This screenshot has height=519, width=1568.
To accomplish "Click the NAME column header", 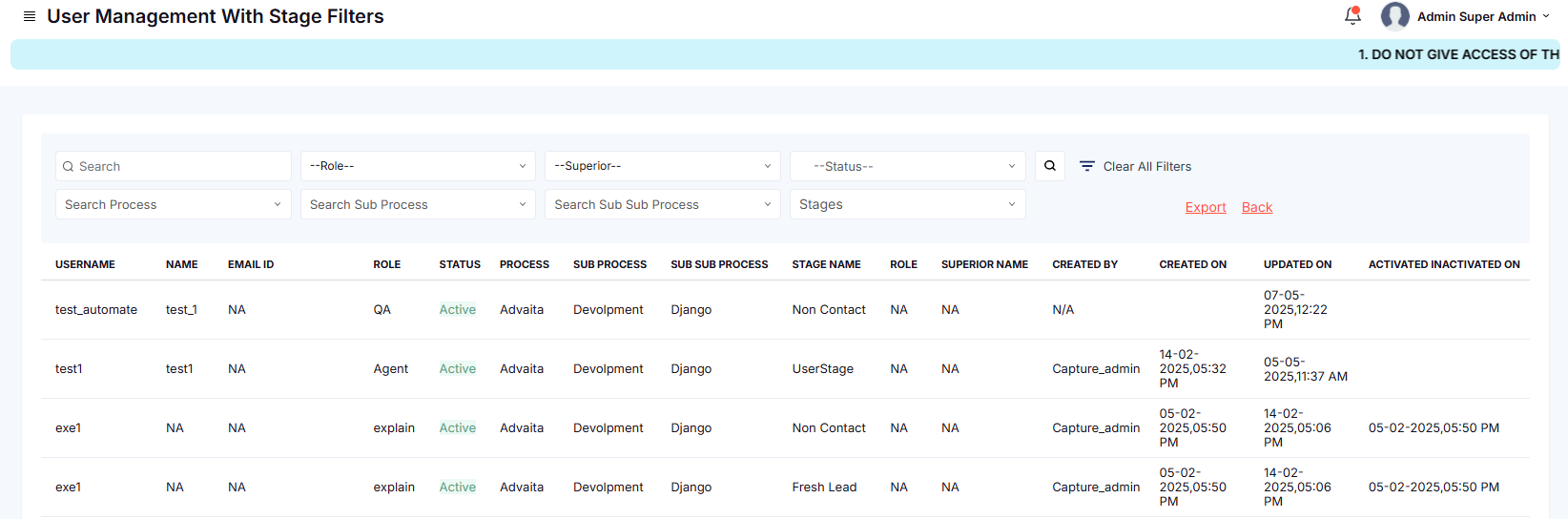I will (x=182, y=264).
